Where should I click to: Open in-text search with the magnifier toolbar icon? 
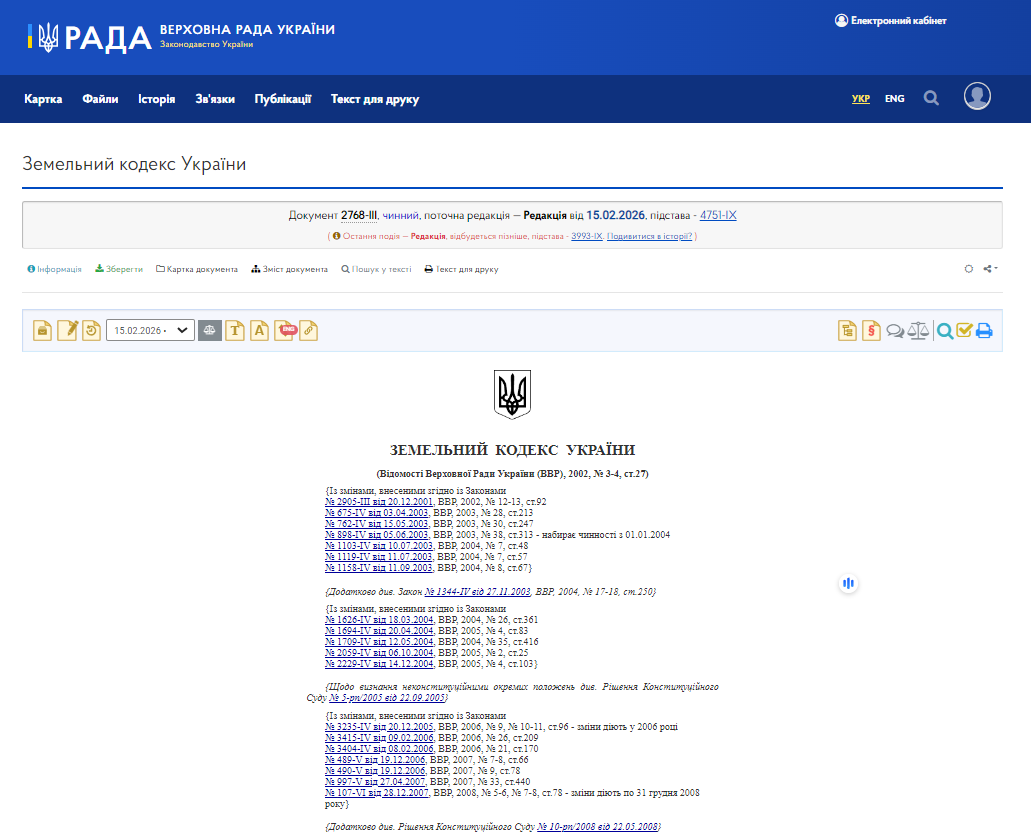945,330
